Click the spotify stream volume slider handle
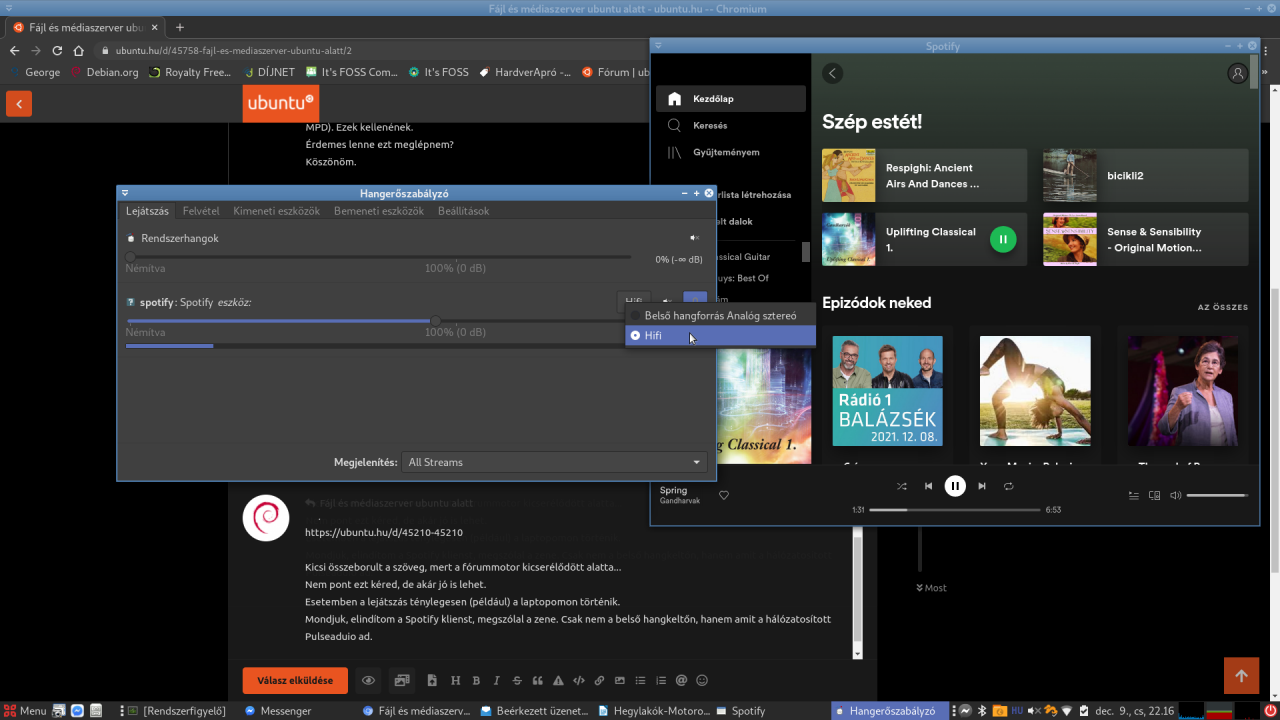 pos(435,321)
